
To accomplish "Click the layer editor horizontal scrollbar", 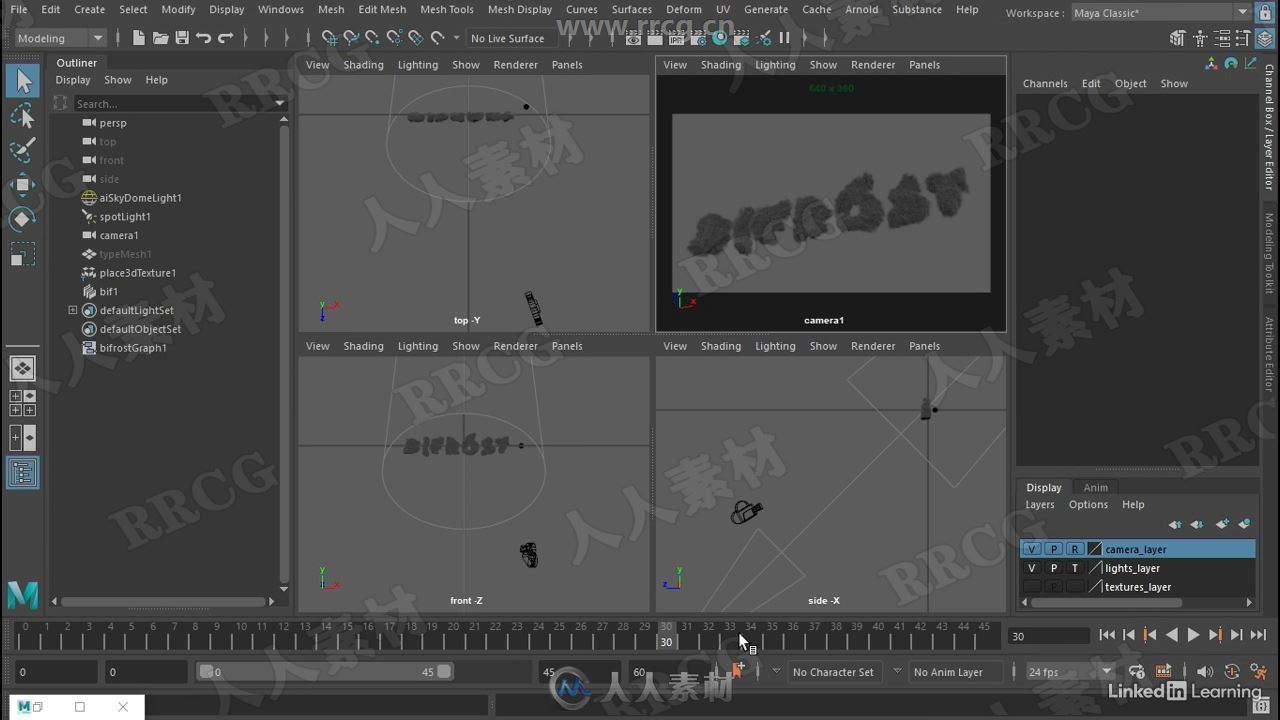I will [x=1107, y=603].
